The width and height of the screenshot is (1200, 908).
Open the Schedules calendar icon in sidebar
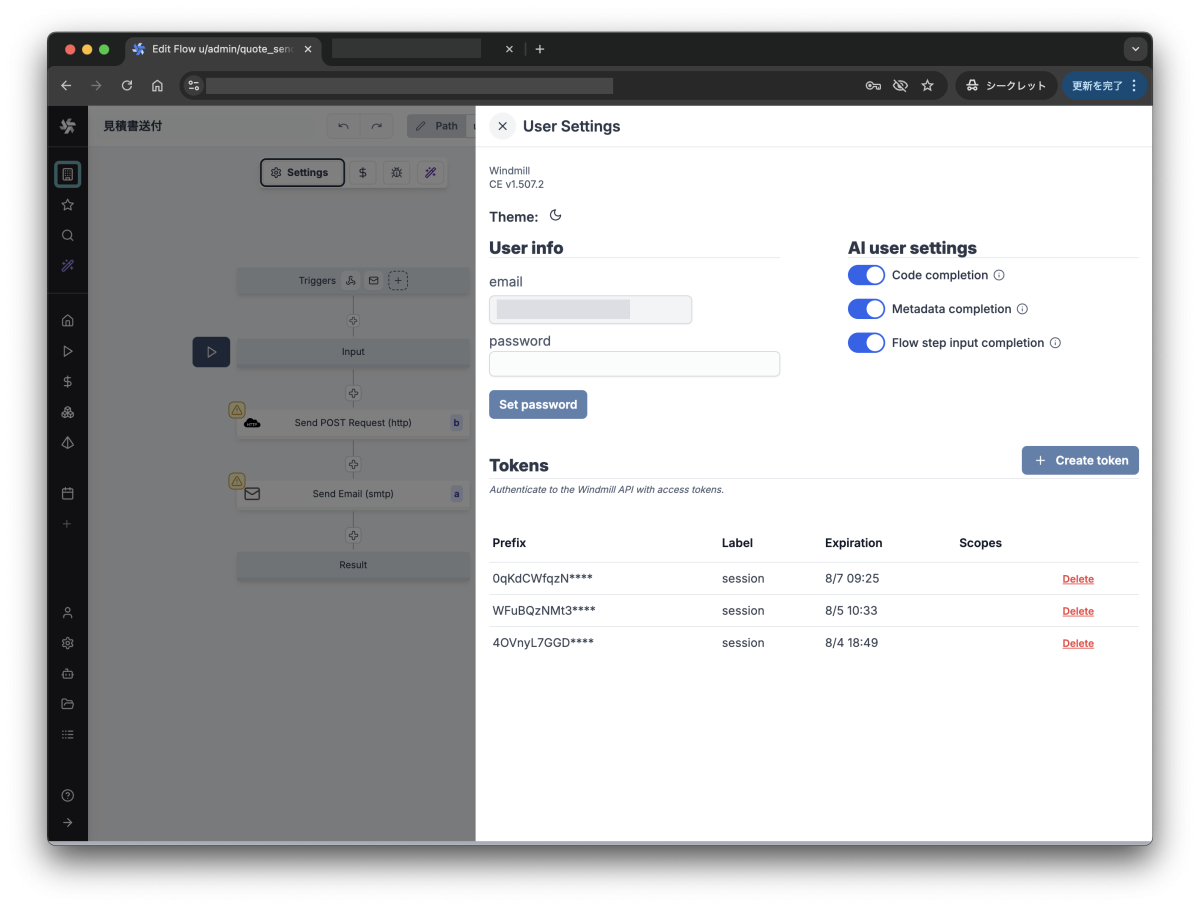(68, 493)
